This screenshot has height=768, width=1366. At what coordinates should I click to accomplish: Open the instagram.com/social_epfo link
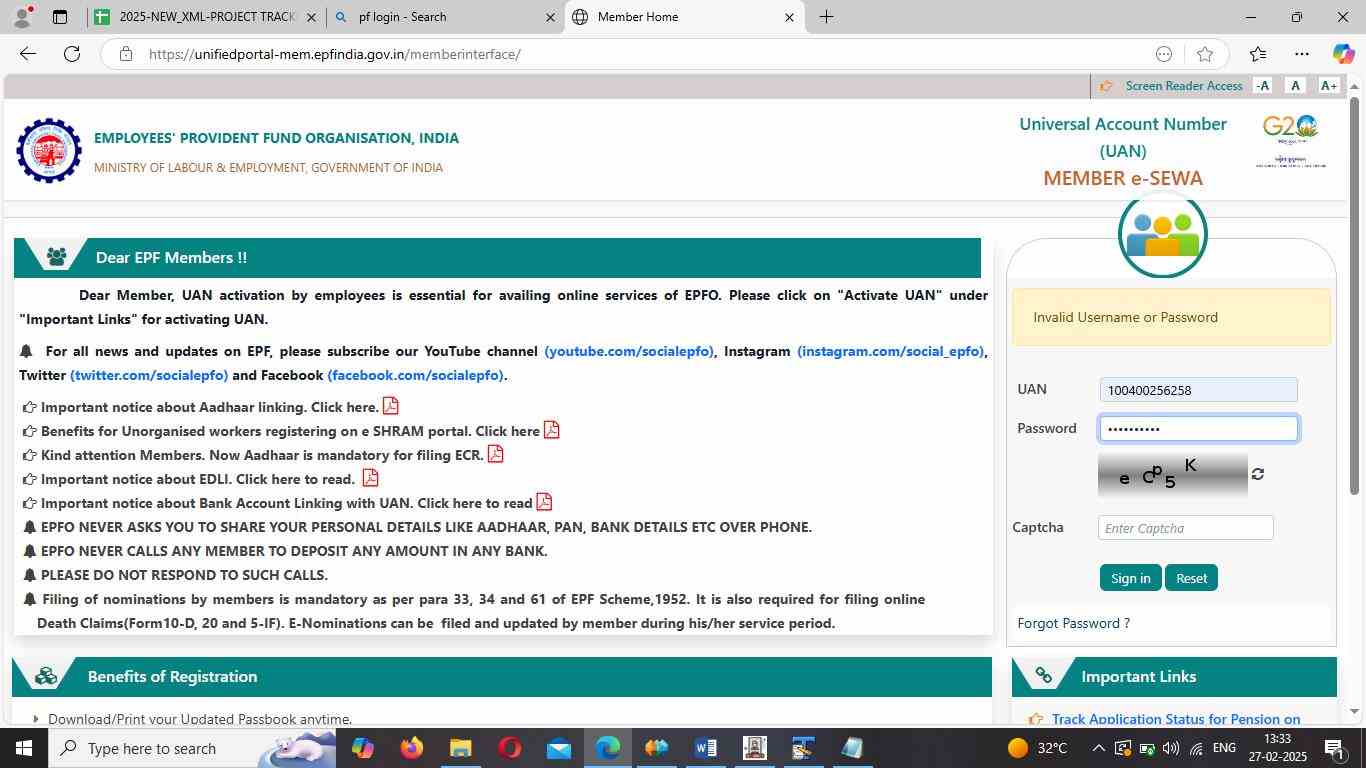(890, 351)
